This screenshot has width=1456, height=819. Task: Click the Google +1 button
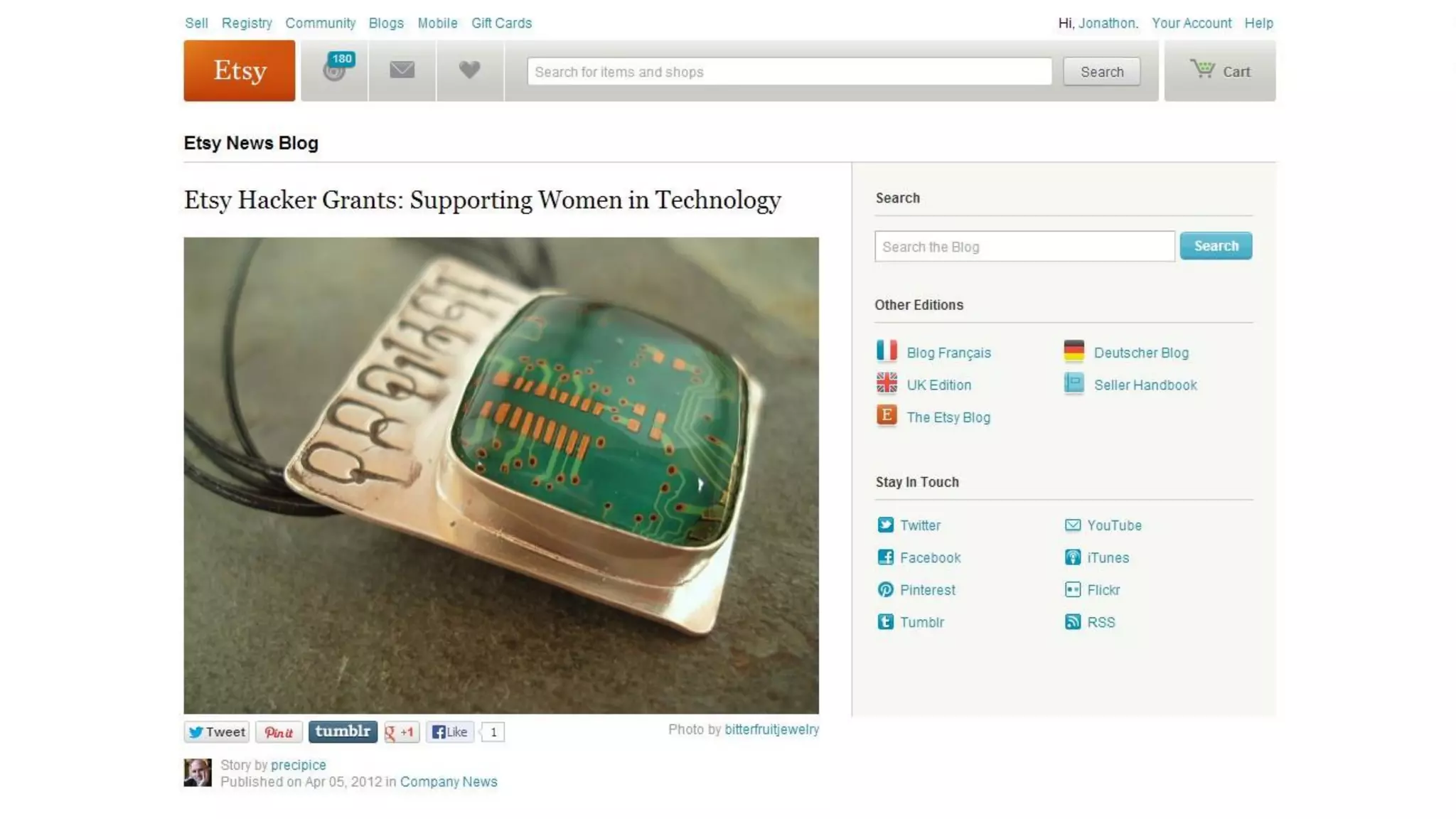pos(401,732)
